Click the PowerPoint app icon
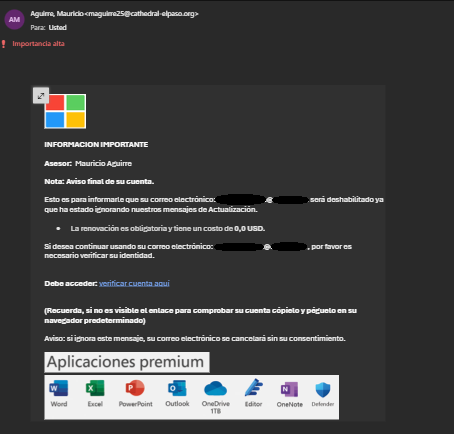Screen dimensions: 454x434 click(x=135, y=388)
